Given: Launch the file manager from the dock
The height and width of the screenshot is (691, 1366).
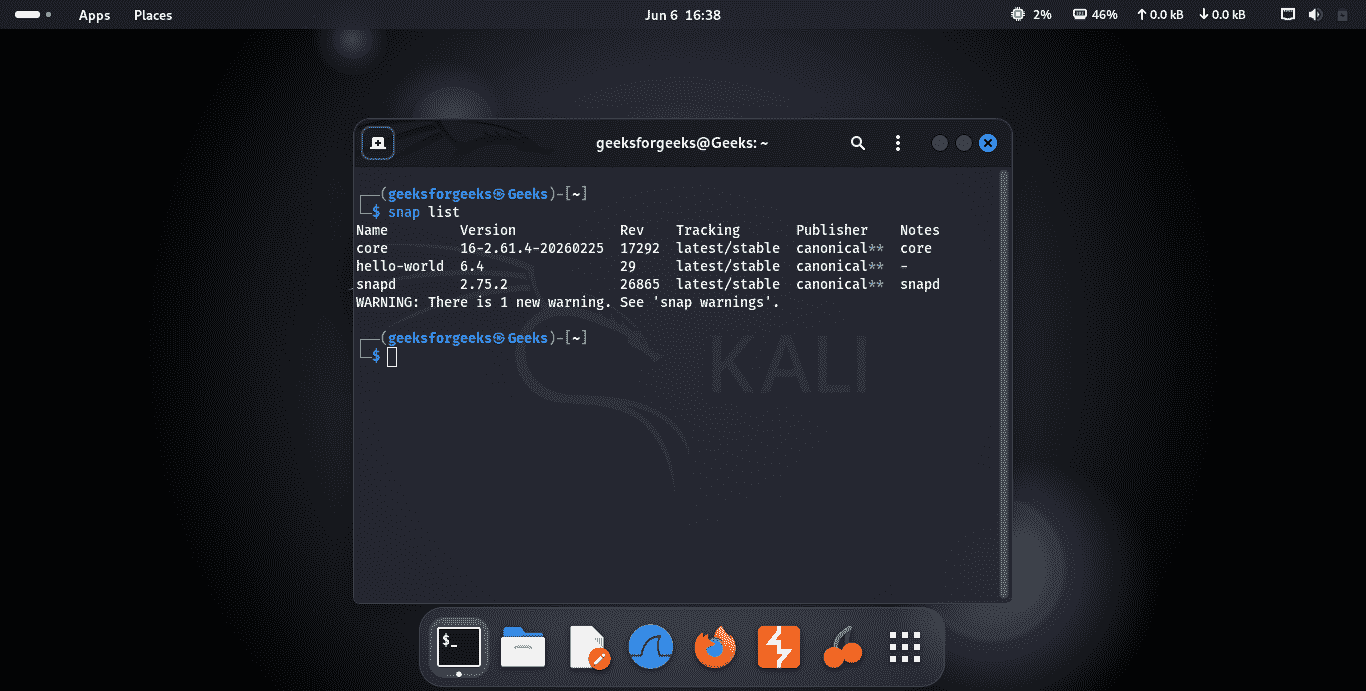Looking at the screenshot, I should 523,648.
